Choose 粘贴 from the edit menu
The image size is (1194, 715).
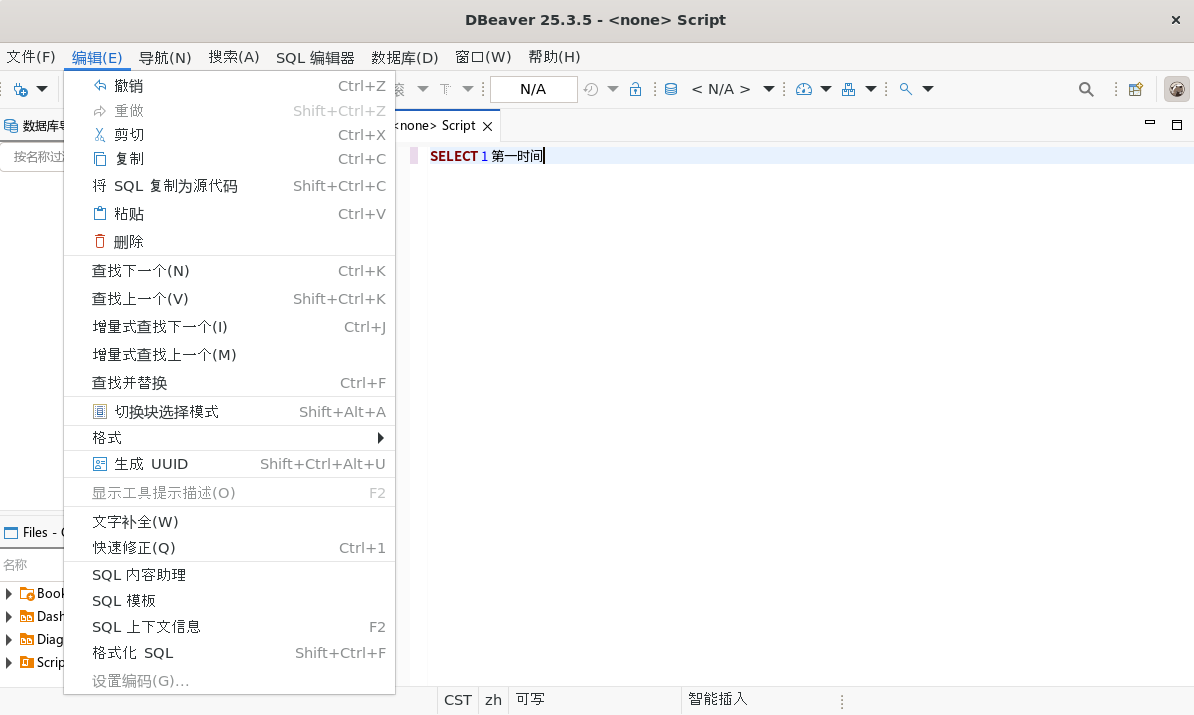pyautogui.click(x=229, y=214)
